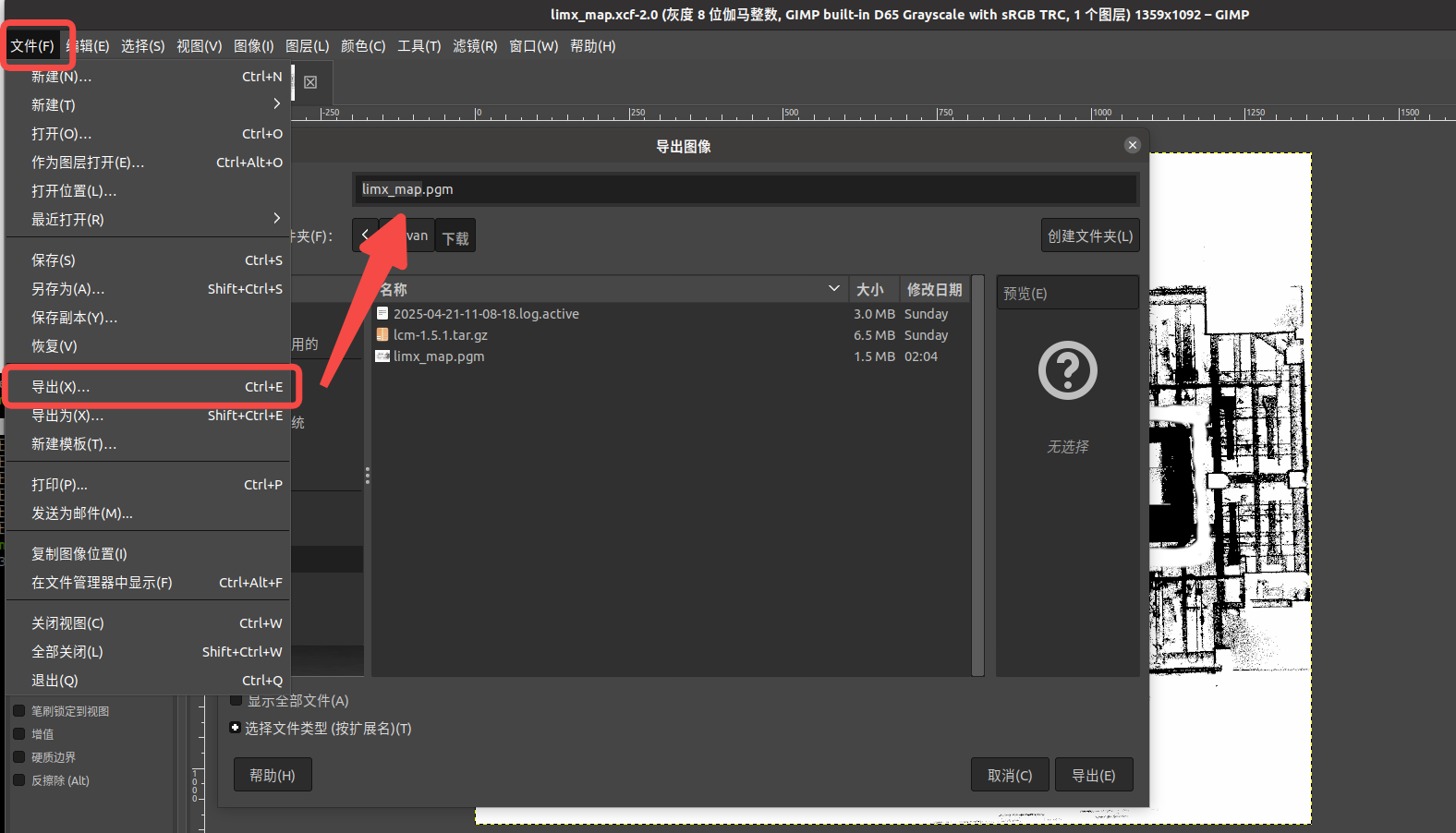
Task: Click the limx_map.pgm filename input field
Action: [744, 189]
